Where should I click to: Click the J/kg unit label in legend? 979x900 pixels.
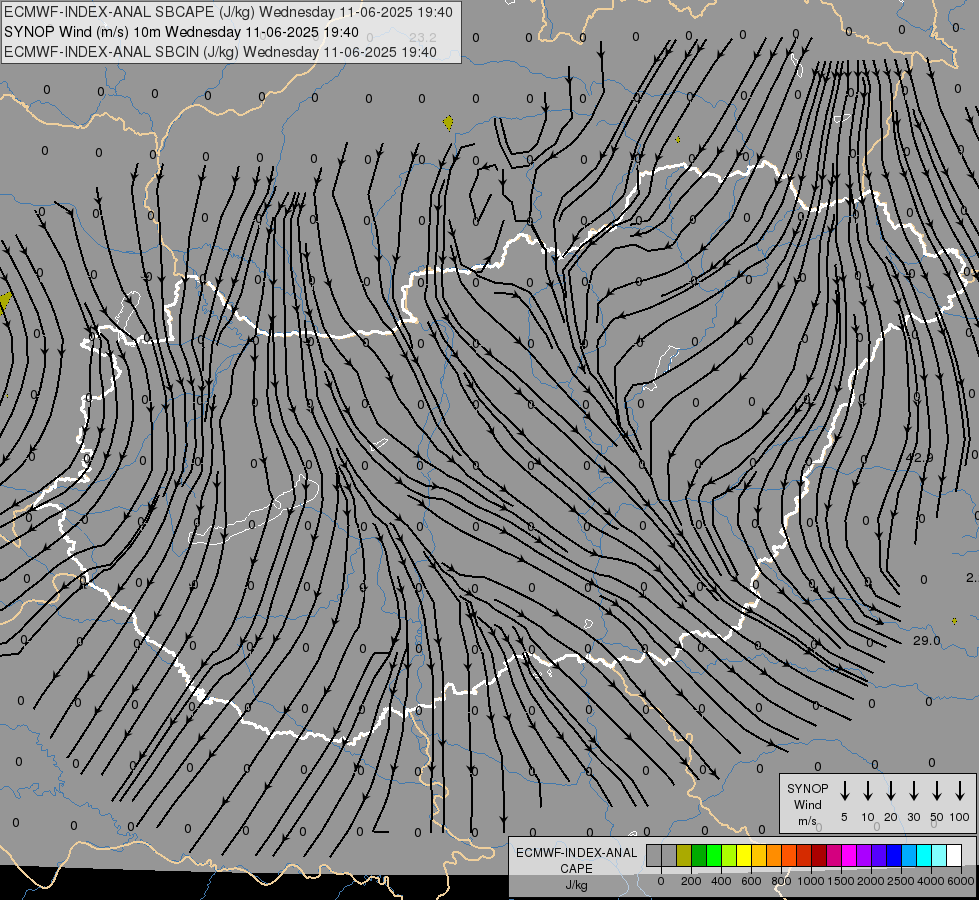pyautogui.click(x=576, y=886)
